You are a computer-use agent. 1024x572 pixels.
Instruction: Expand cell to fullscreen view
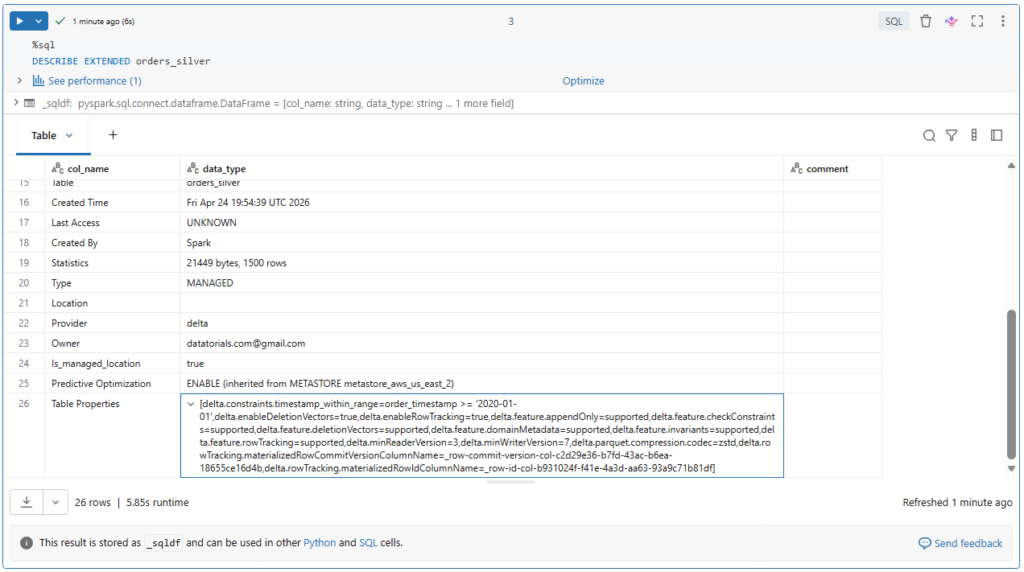click(x=977, y=21)
